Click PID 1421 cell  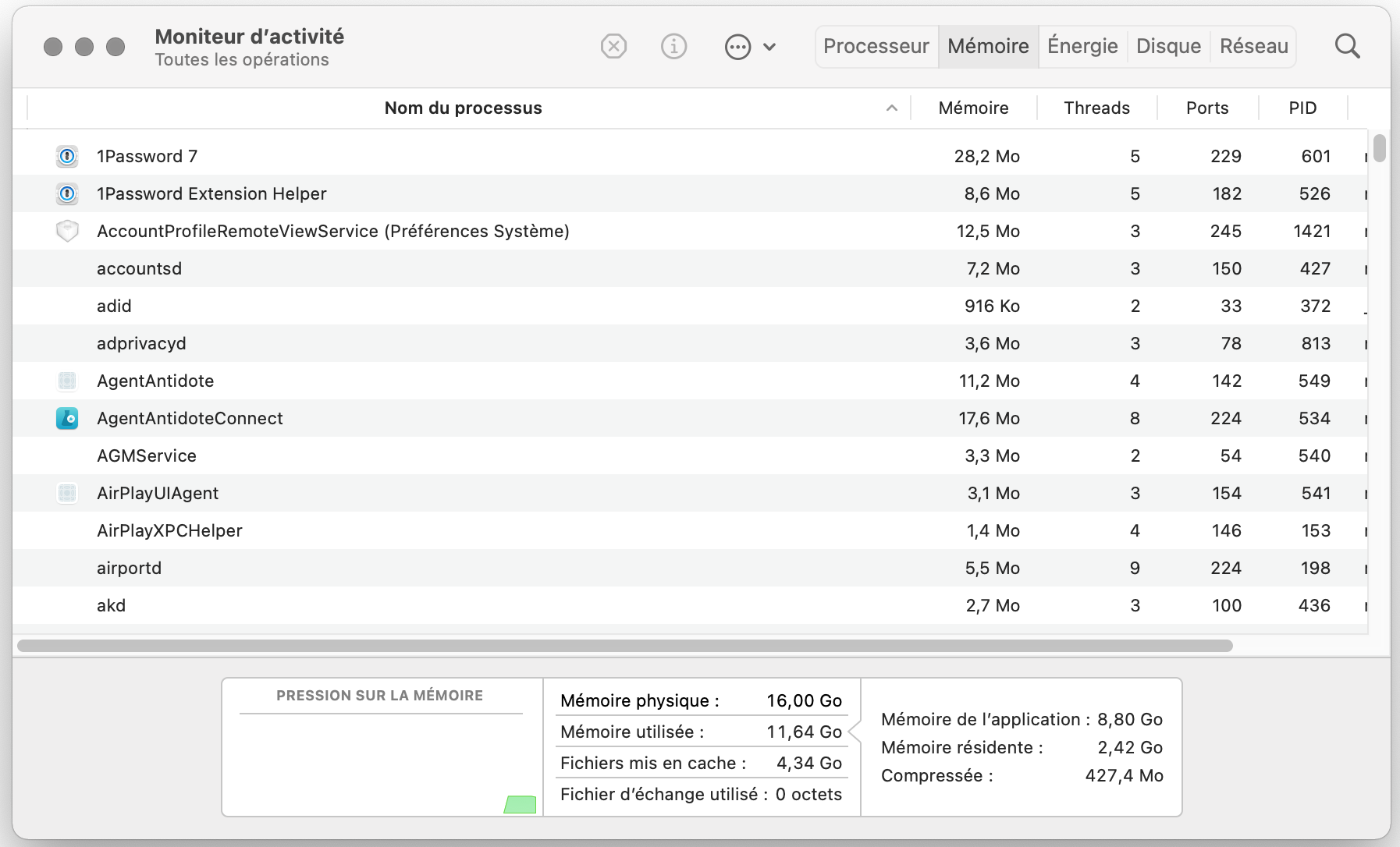pos(1312,232)
